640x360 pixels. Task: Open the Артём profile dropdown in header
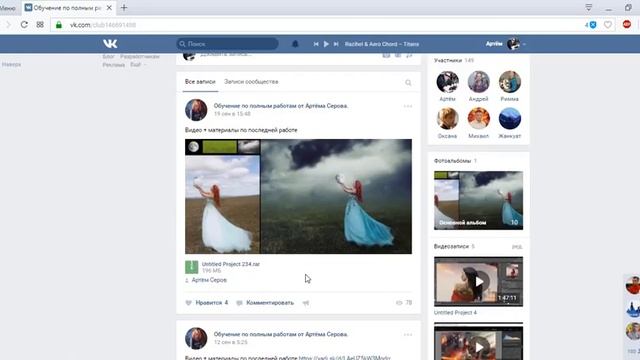[505, 44]
